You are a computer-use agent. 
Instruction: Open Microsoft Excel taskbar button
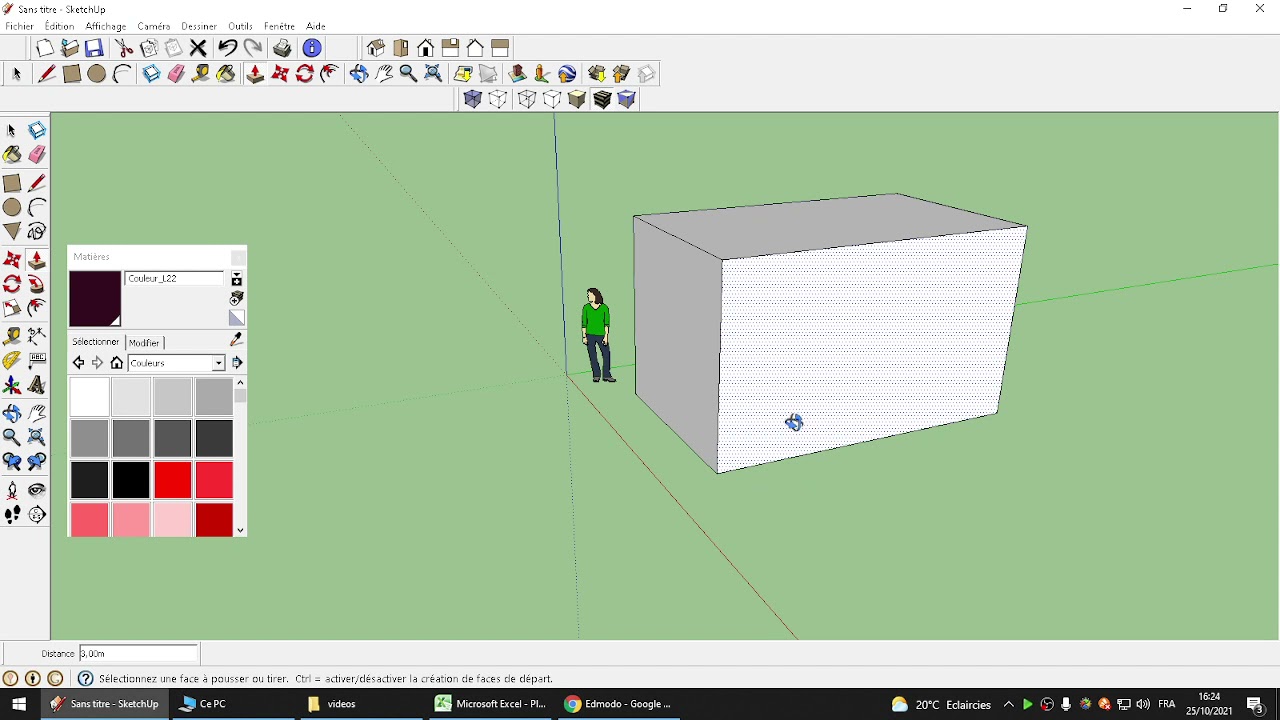(492, 704)
